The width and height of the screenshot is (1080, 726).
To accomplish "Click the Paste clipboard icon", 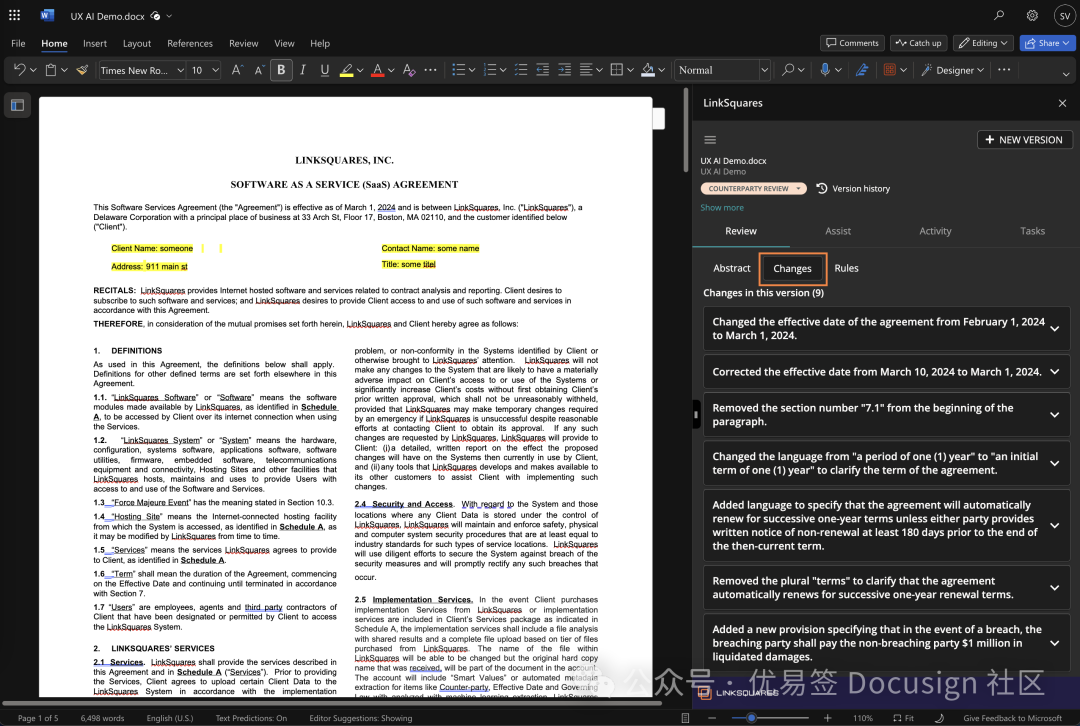I will pos(50,70).
